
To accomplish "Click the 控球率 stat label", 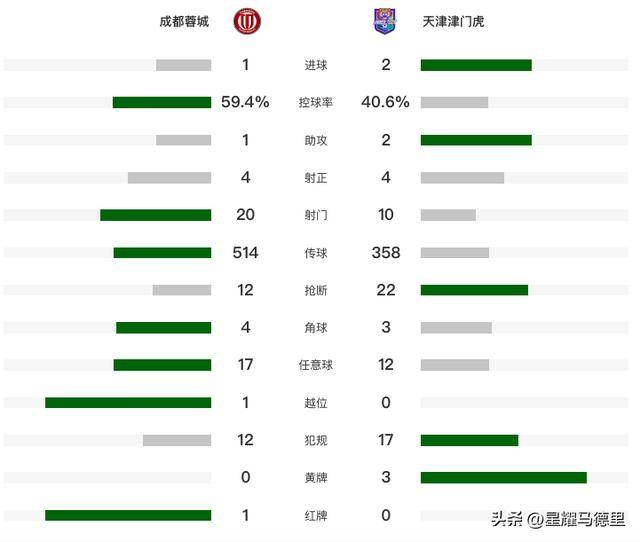I will pos(316,102).
